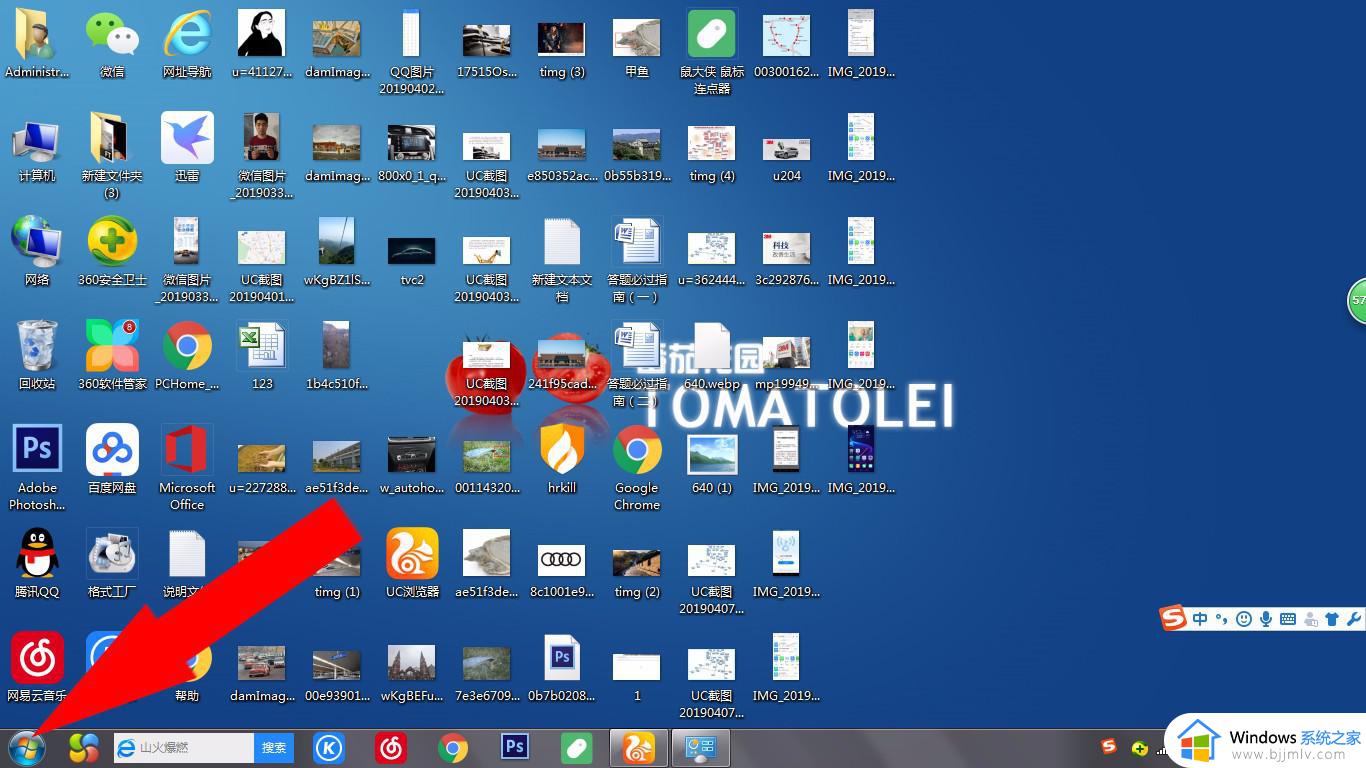Image resolution: width=1366 pixels, height=768 pixels.
Task: Click green mouse clicker taskbar icon
Action: click(577, 748)
